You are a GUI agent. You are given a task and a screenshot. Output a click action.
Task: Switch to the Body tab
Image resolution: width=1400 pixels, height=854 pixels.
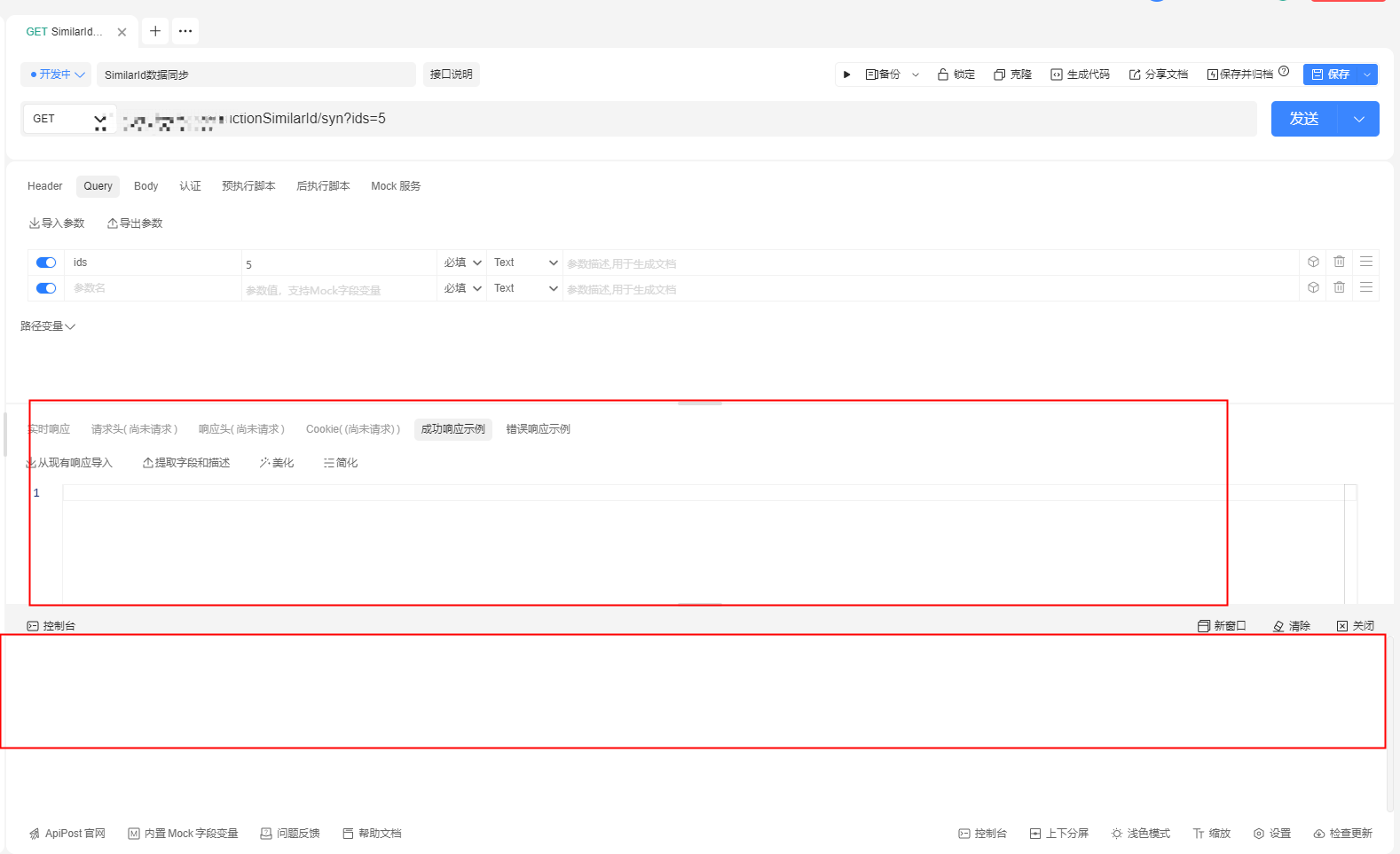tap(146, 186)
